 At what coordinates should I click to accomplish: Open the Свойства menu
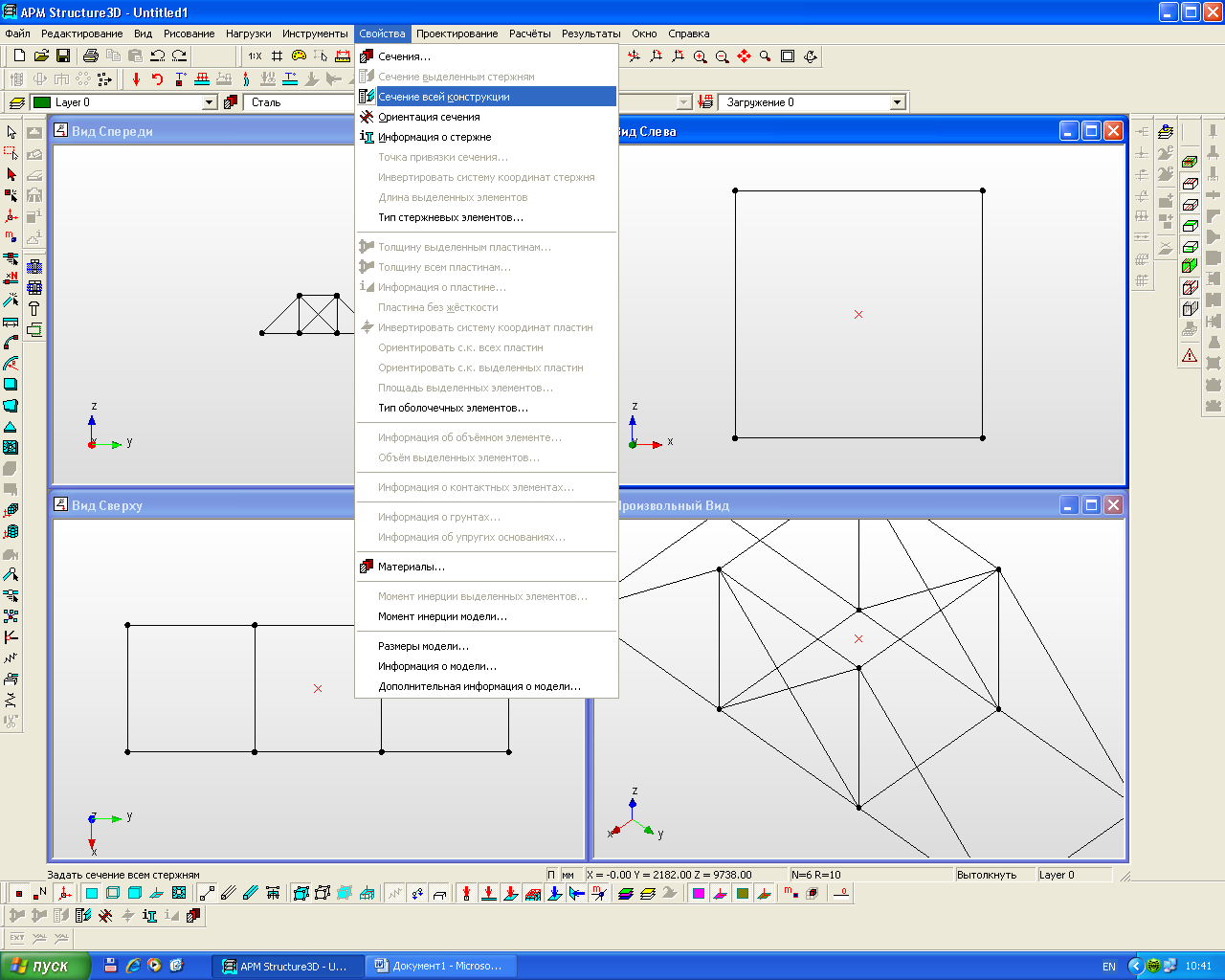[x=382, y=33]
